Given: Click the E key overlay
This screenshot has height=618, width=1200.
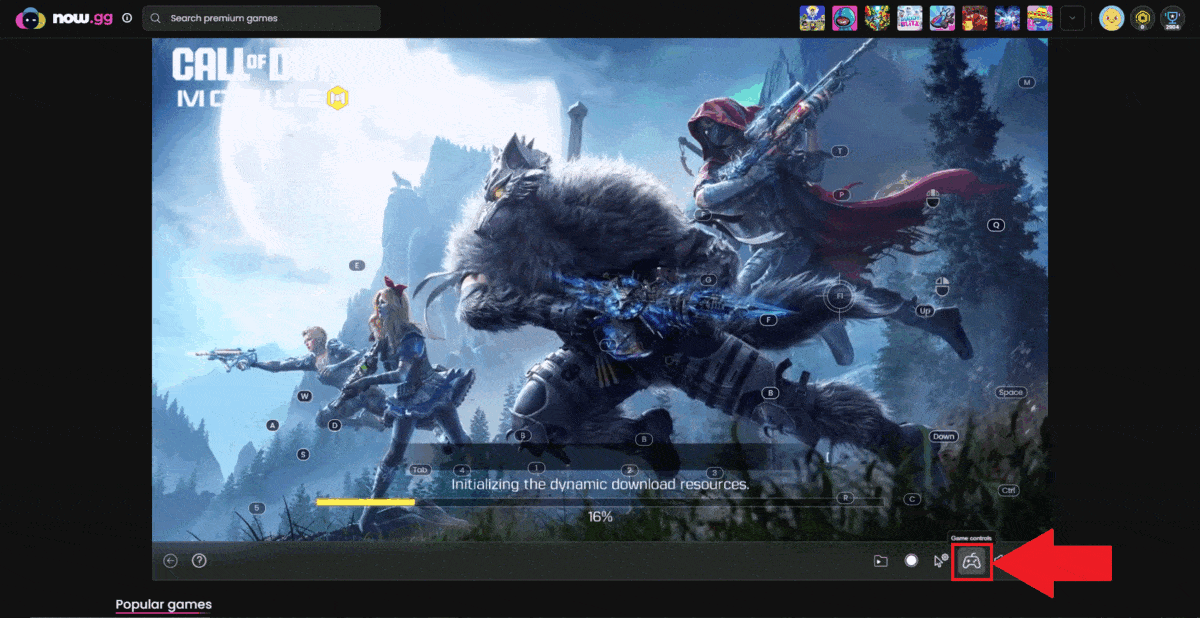Looking at the screenshot, I should point(356,265).
